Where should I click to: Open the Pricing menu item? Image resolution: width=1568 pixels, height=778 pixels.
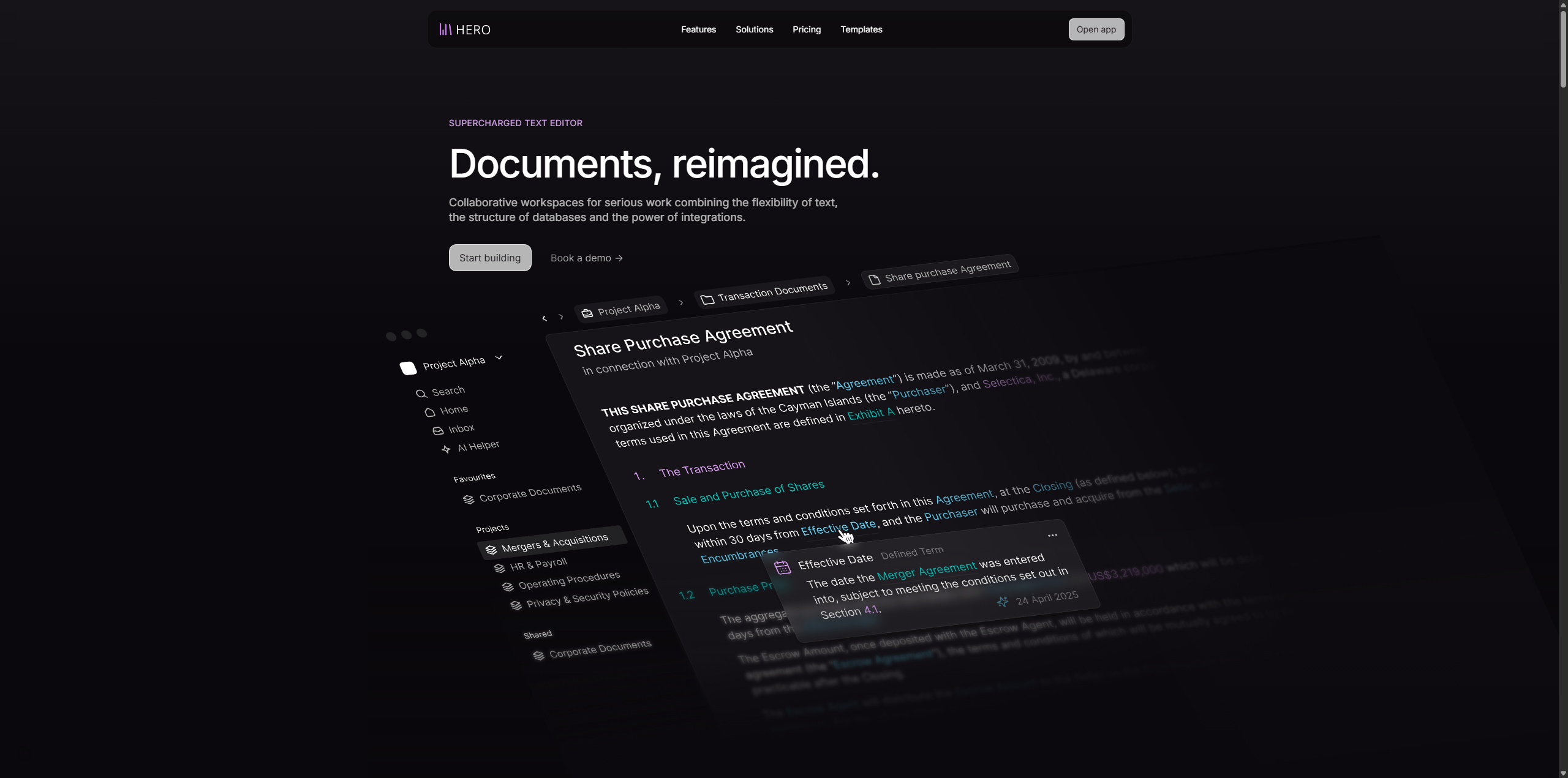point(806,29)
